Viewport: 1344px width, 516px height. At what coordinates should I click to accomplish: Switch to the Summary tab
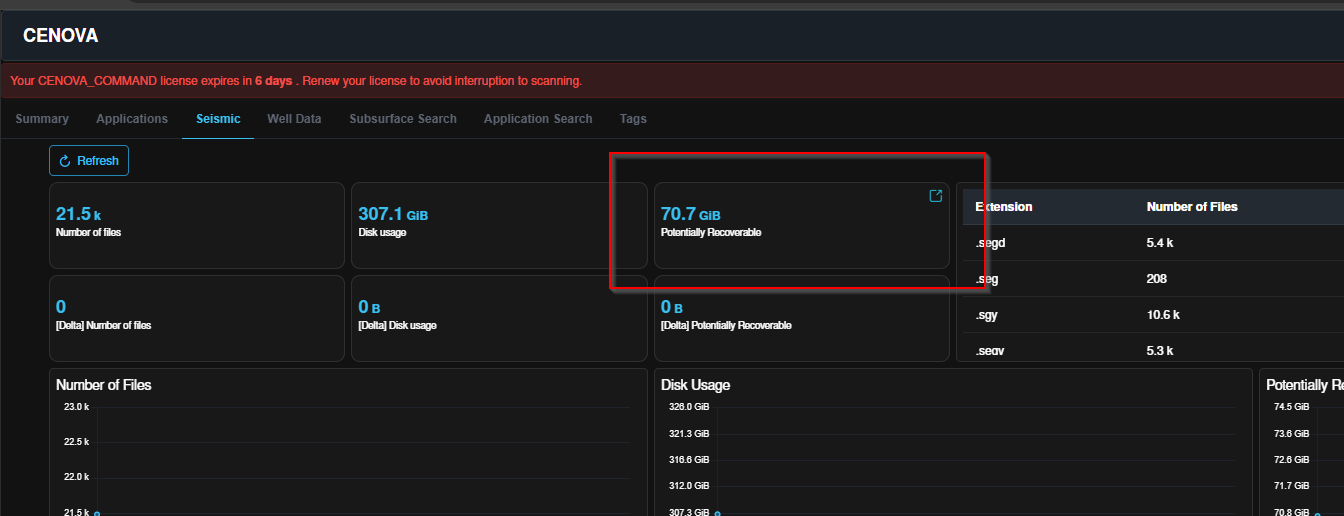click(x=42, y=118)
